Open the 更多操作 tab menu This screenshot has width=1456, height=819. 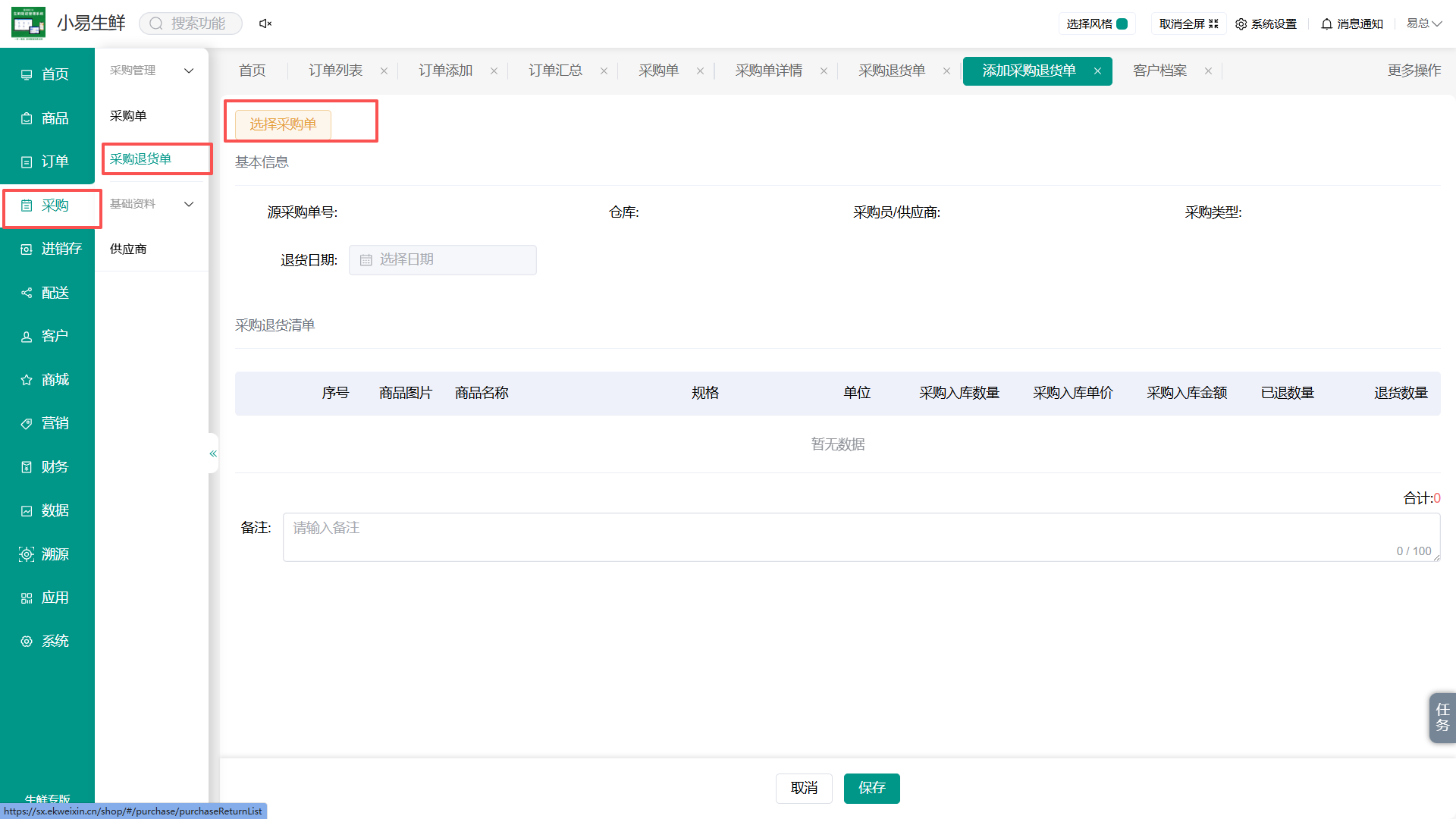tap(1414, 71)
